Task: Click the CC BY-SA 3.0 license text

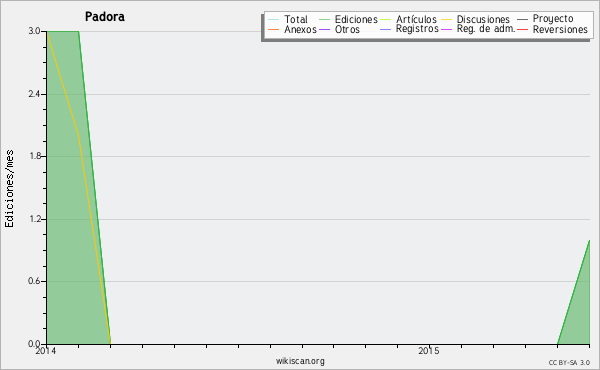Action: click(x=569, y=363)
